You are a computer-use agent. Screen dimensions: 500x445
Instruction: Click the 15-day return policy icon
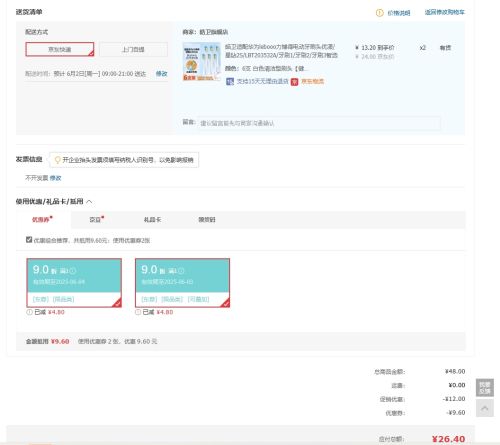230,81
